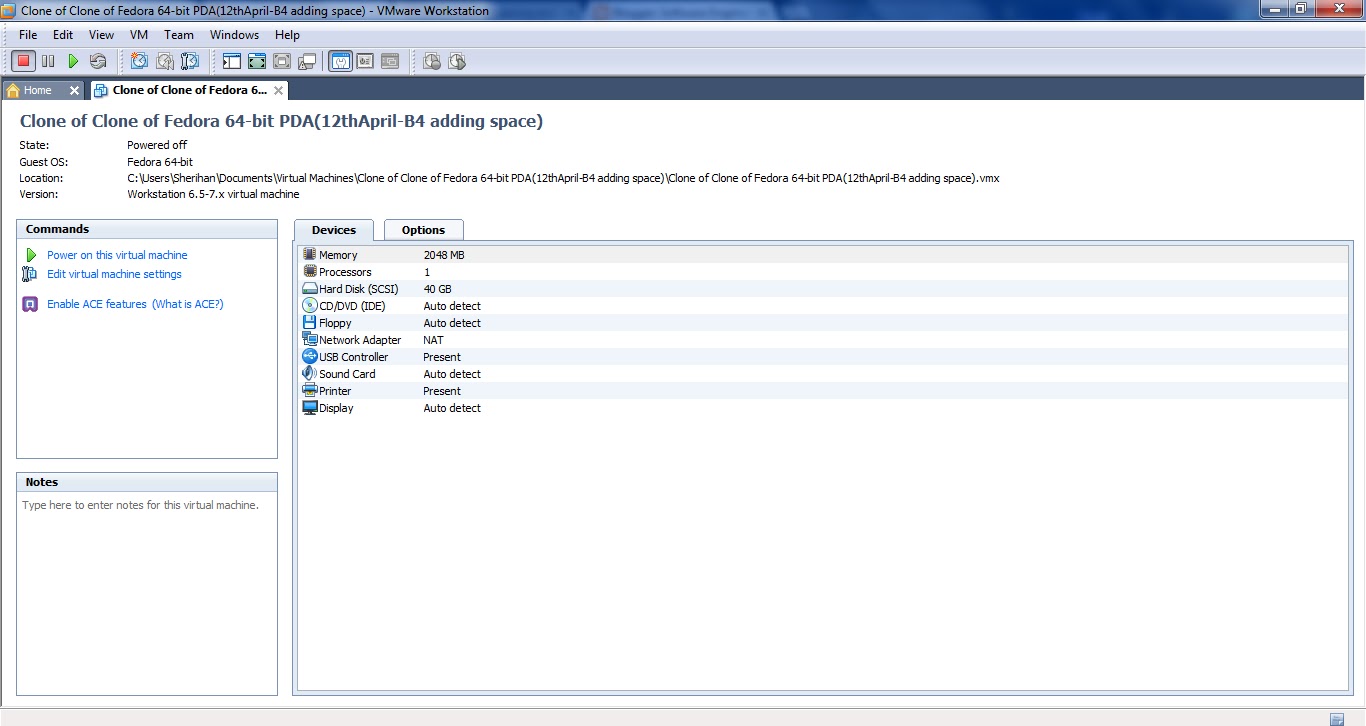Open the Windows menu

pyautogui.click(x=234, y=35)
